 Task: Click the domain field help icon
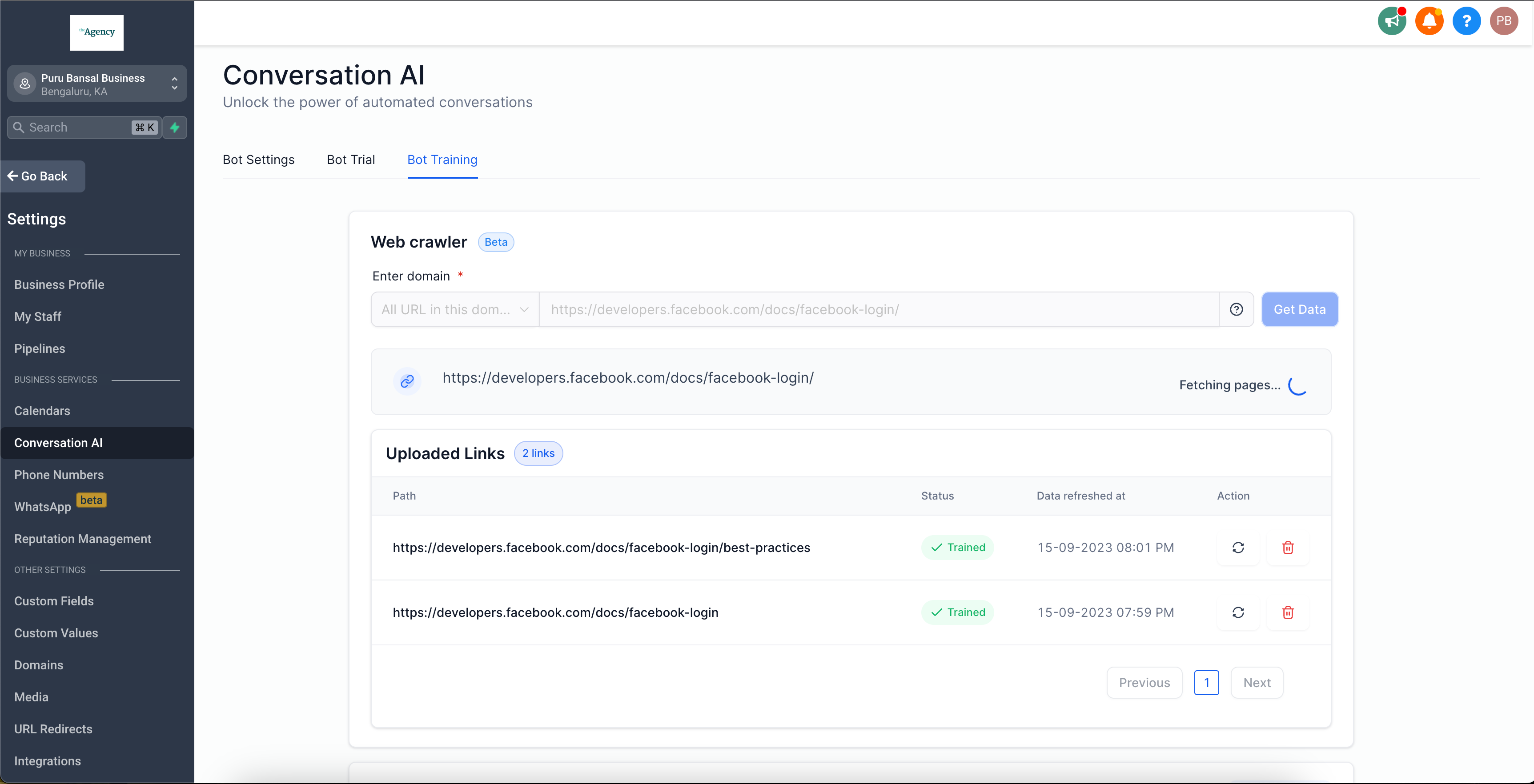click(x=1236, y=309)
